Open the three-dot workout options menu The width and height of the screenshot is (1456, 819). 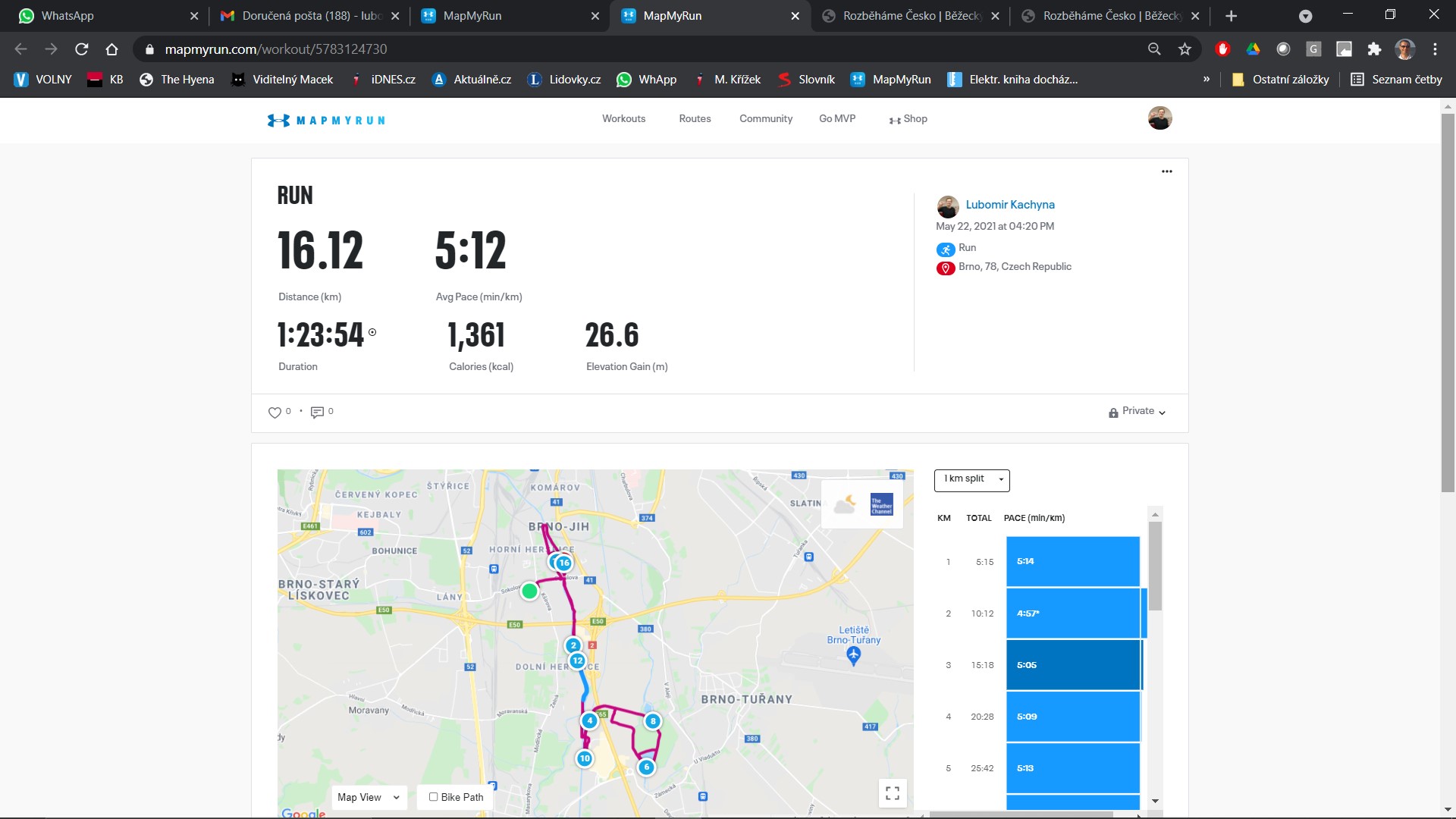1166,171
